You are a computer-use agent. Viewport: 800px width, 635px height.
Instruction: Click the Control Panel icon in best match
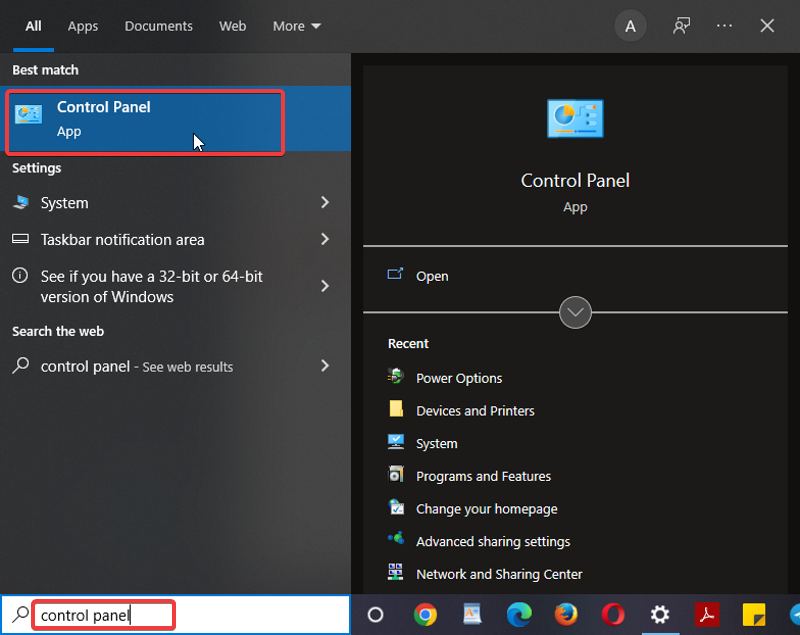(28, 114)
